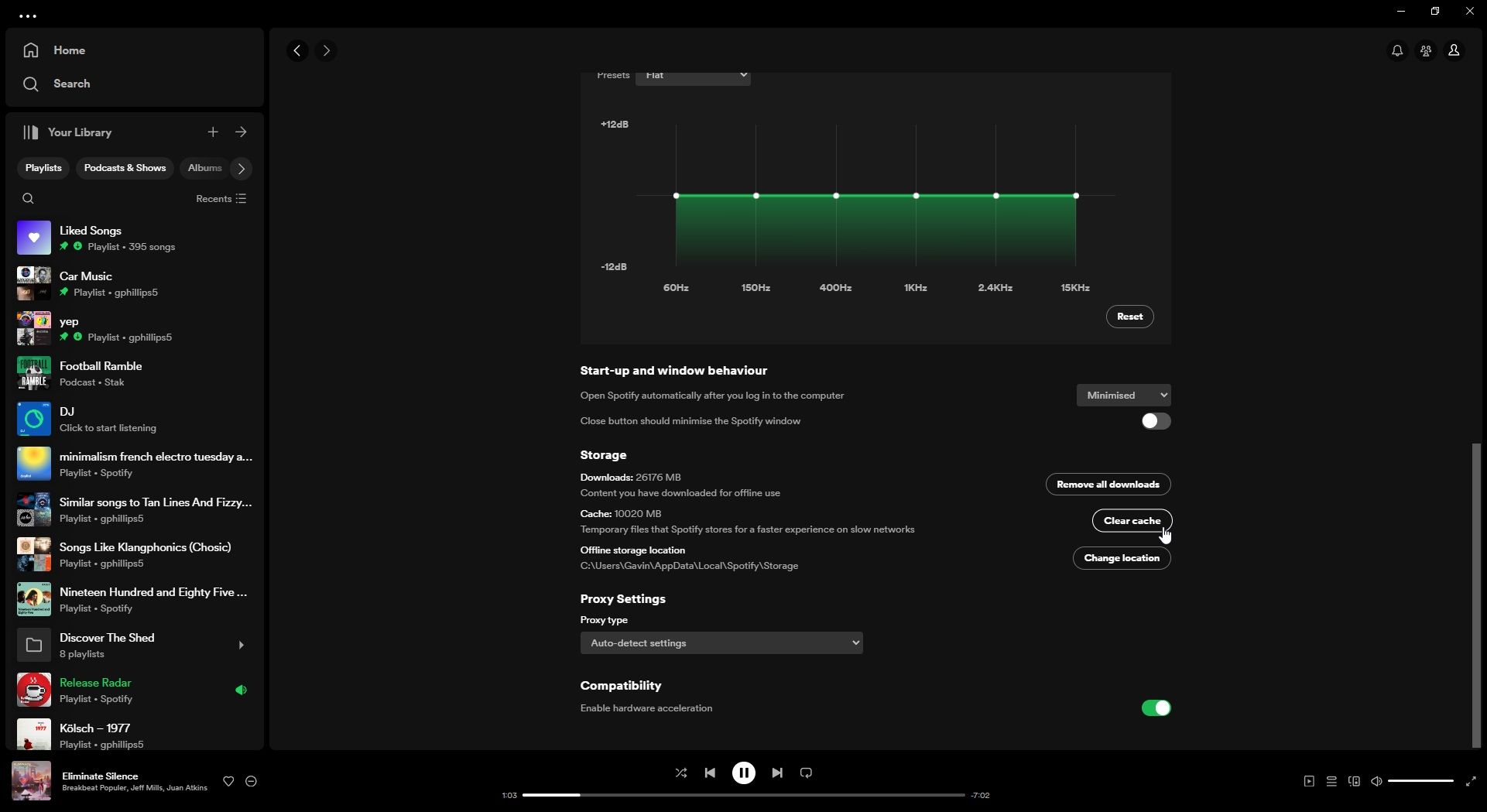The width and height of the screenshot is (1487, 812).
Task: Select Search in the sidebar
Action: [70, 84]
